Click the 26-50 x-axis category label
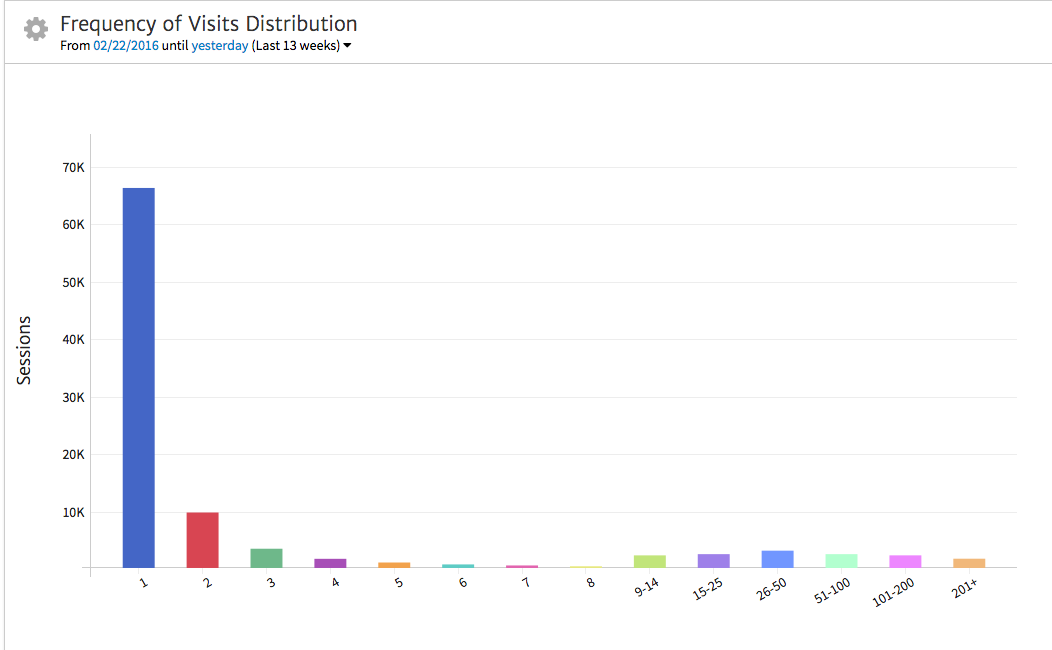 pos(772,591)
